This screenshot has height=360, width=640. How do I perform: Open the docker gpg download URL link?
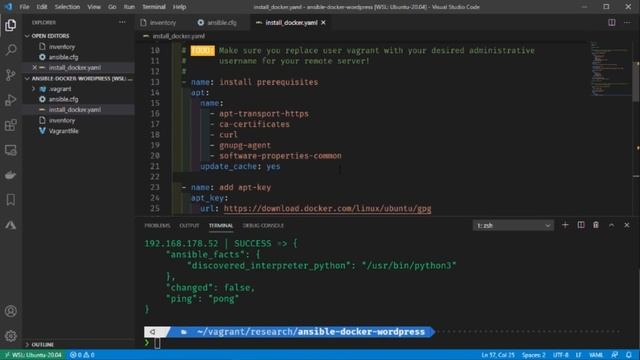[x=327, y=209]
